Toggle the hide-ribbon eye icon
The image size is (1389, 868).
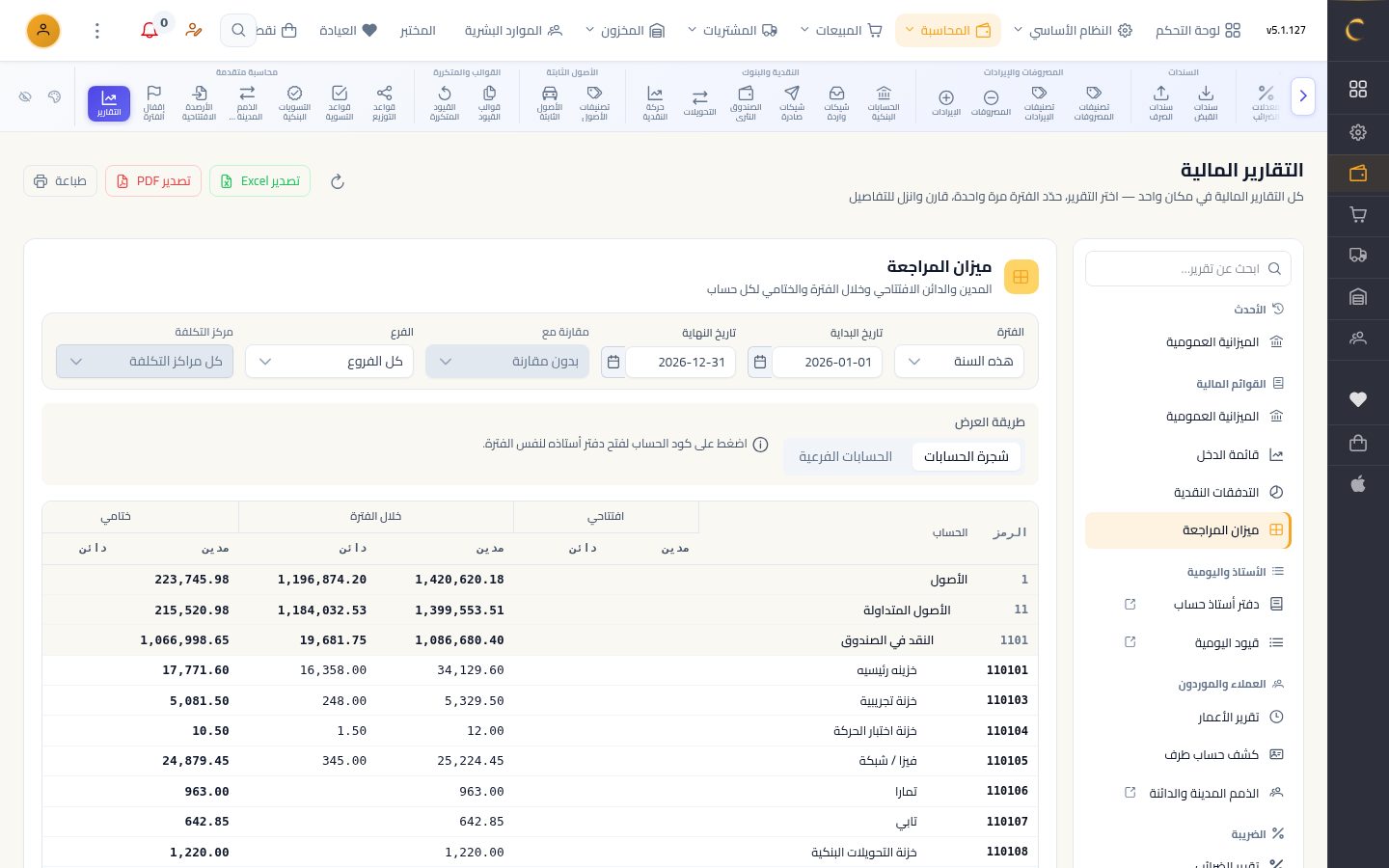tap(26, 96)
